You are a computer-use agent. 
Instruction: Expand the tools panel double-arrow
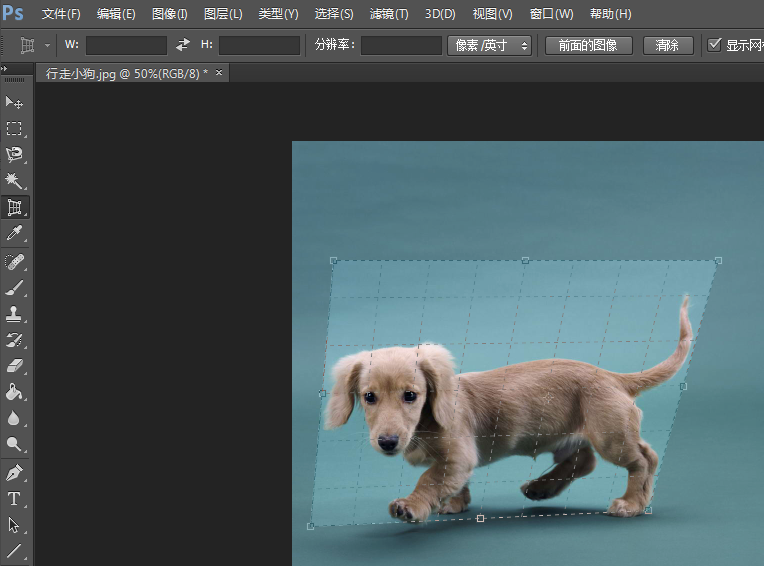point(6,69)
